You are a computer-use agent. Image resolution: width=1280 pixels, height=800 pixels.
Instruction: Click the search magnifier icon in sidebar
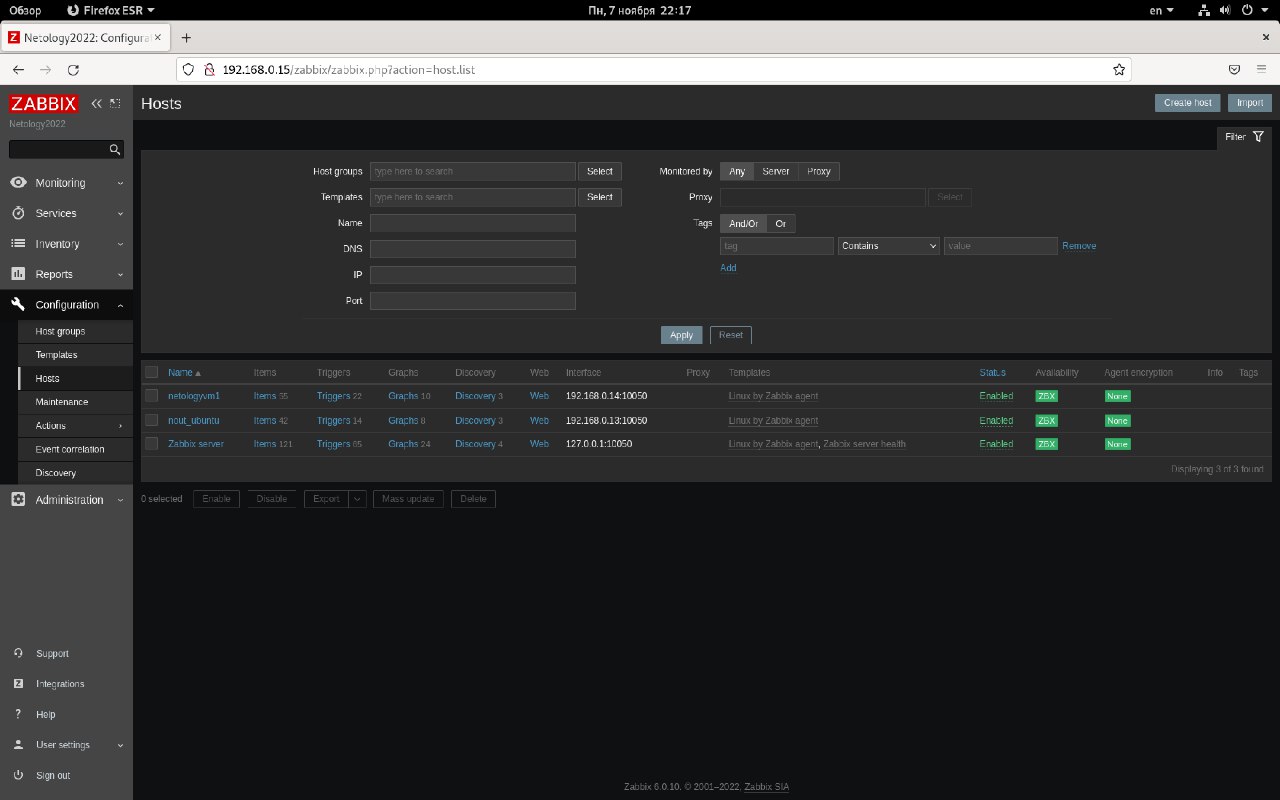115,150
